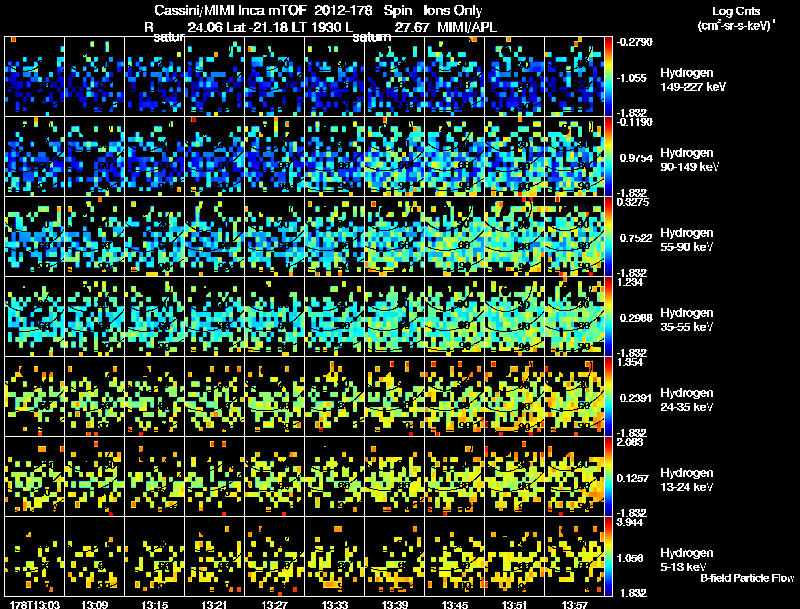
Task: Click the color bar beside Hydrogen 149-227 keV
Action: 609,76
